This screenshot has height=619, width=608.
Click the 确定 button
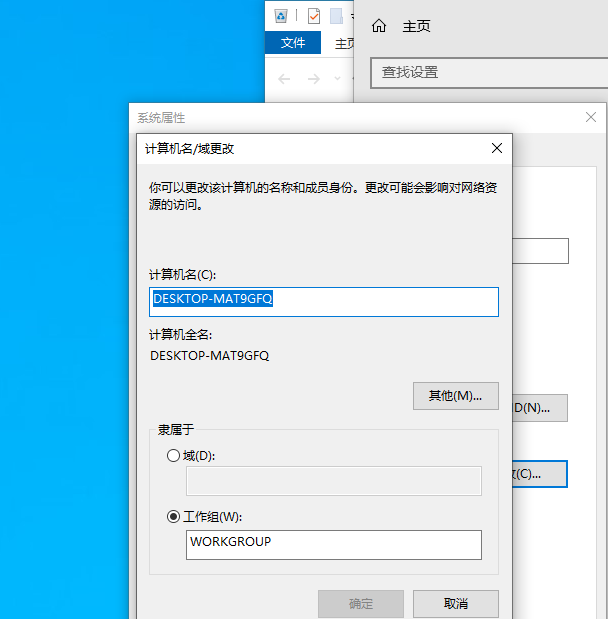pyautogui.click(x=361, y=604)
